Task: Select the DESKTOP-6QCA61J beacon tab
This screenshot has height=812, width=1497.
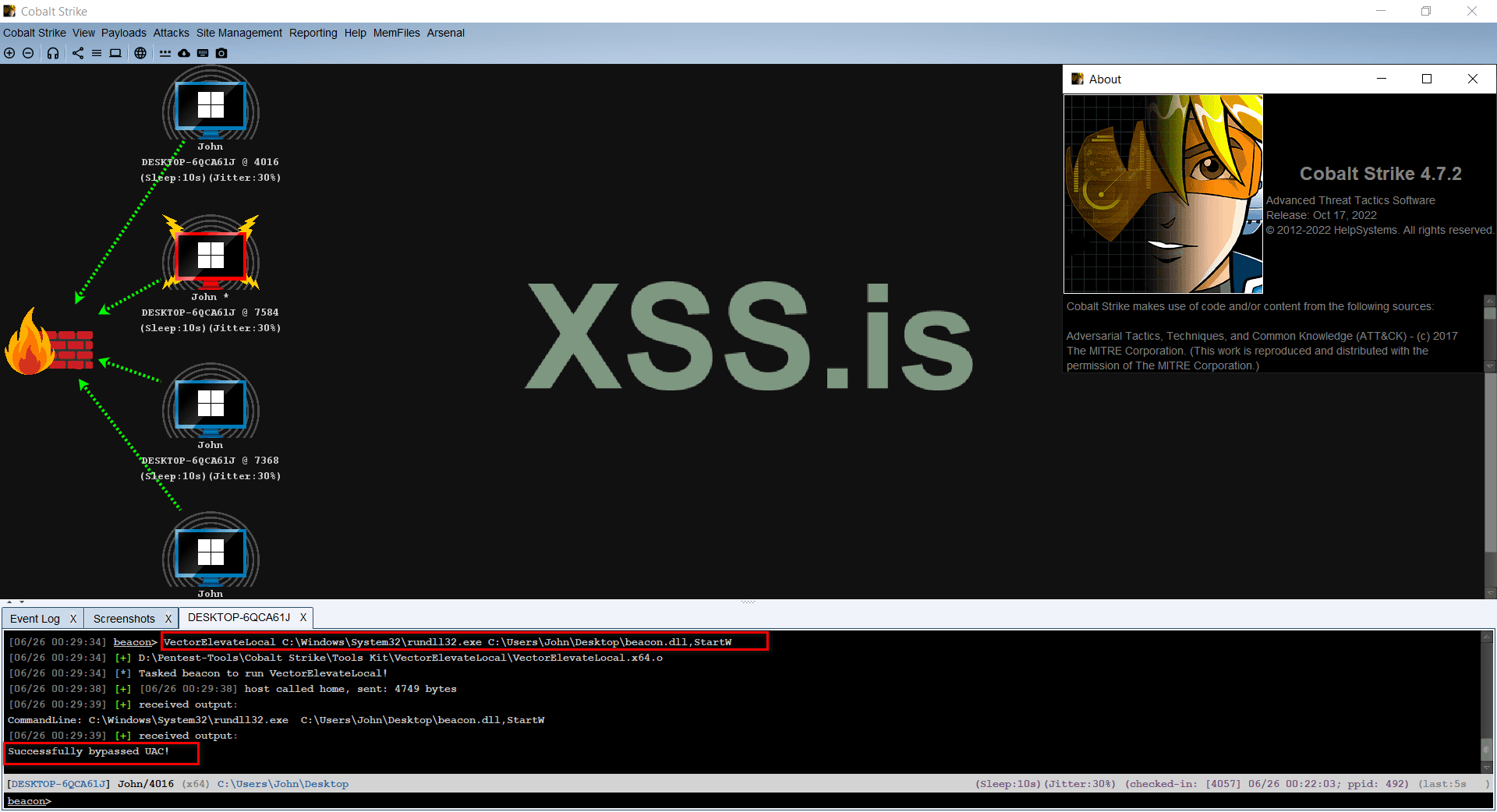Action: click(239, 617)
